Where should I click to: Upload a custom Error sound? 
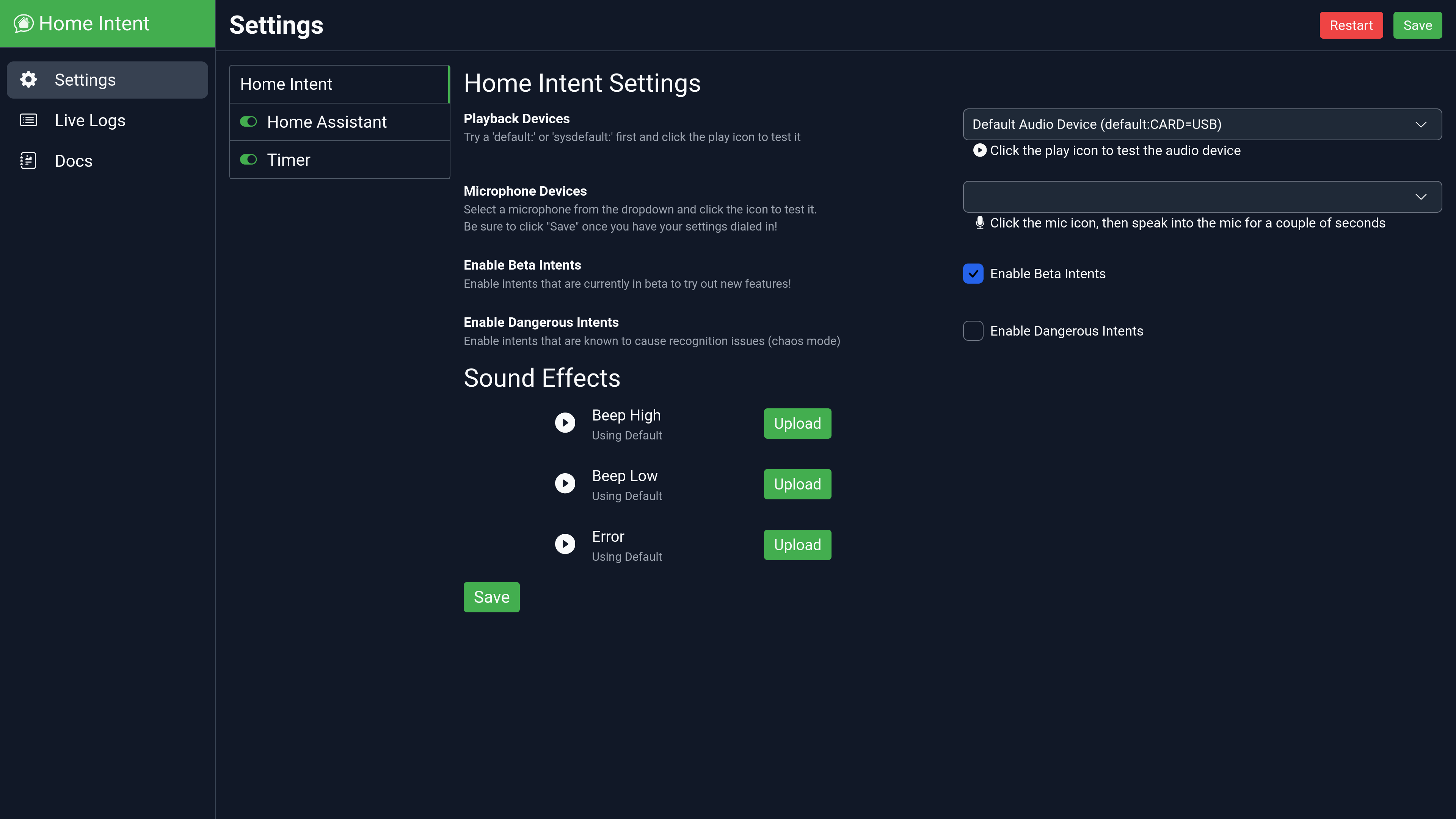coord(797,544)
